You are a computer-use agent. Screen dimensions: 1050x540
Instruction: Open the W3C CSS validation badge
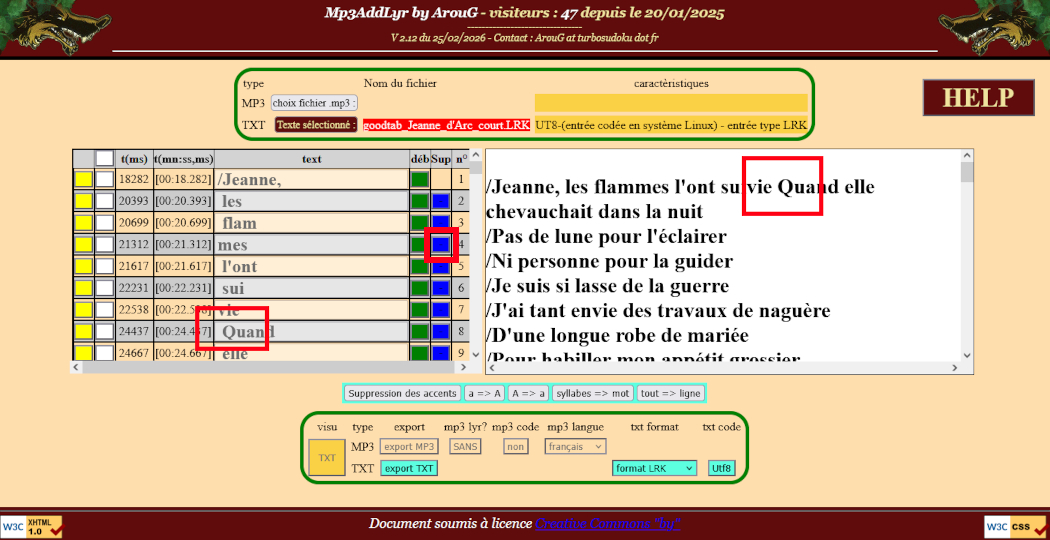point(1016,526)
